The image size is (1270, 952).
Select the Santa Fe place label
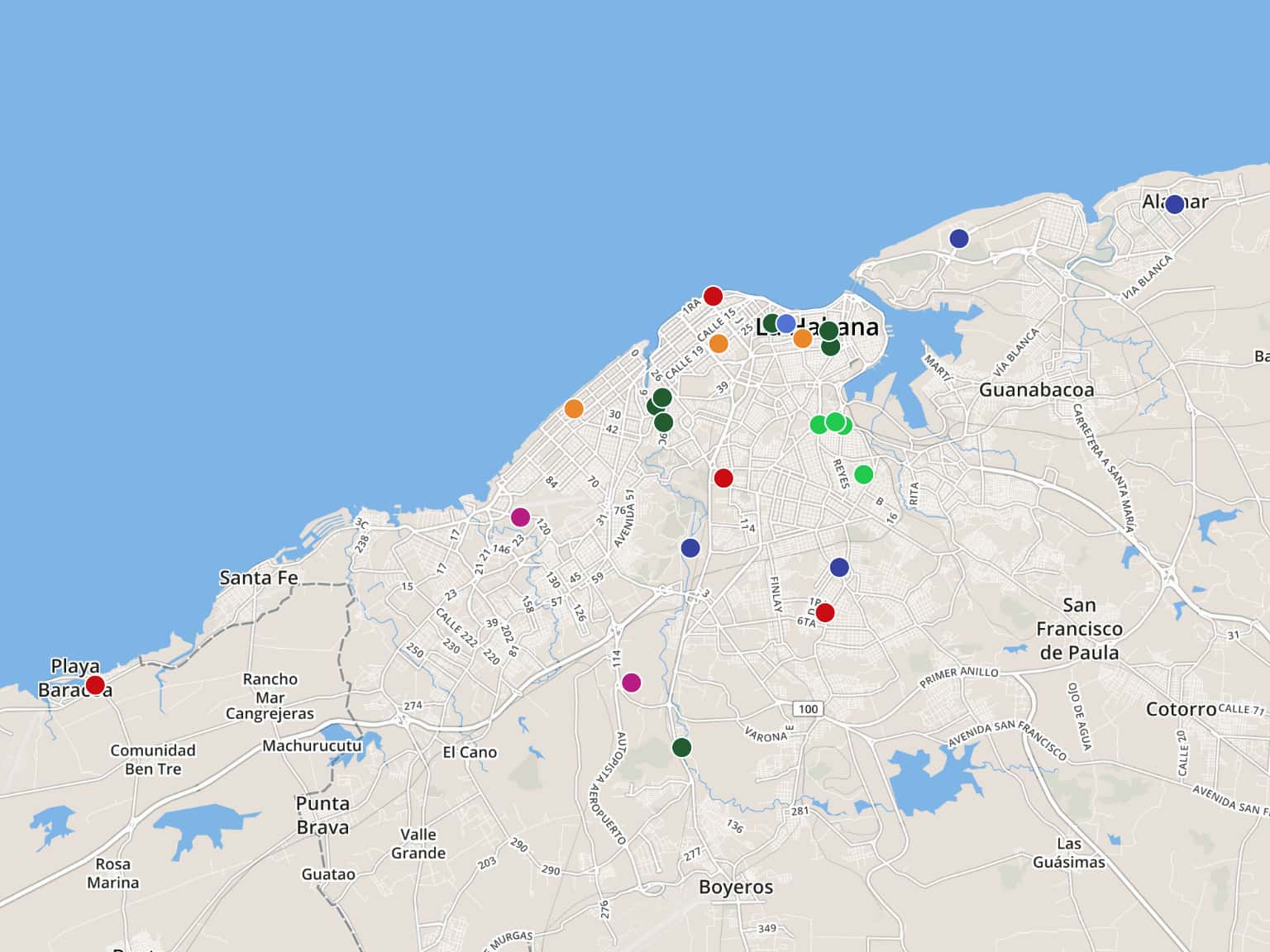pyautogui.click(x=258, y=578)
